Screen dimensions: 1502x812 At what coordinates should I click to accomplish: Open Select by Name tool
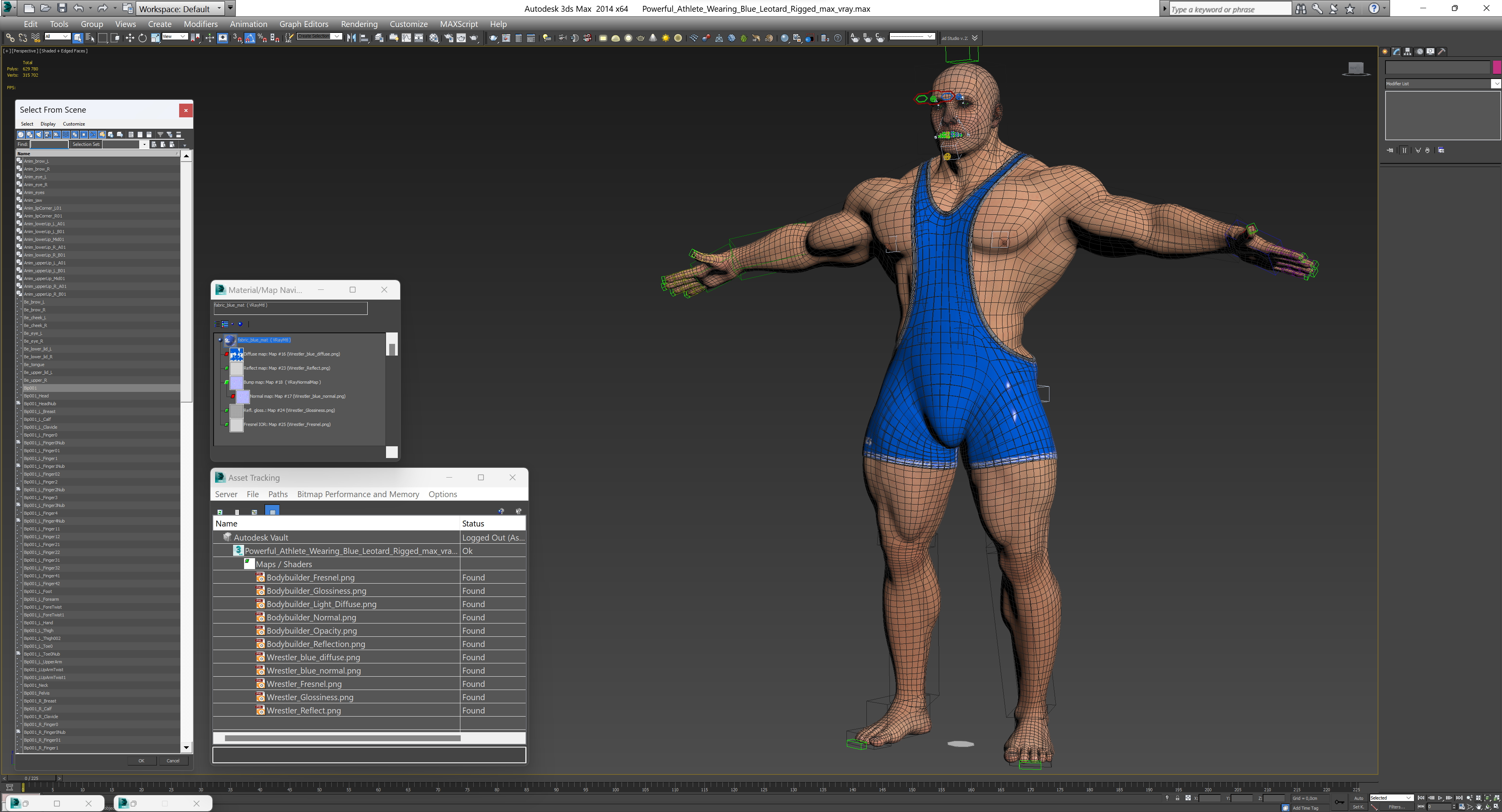click(x=90, y=38)
